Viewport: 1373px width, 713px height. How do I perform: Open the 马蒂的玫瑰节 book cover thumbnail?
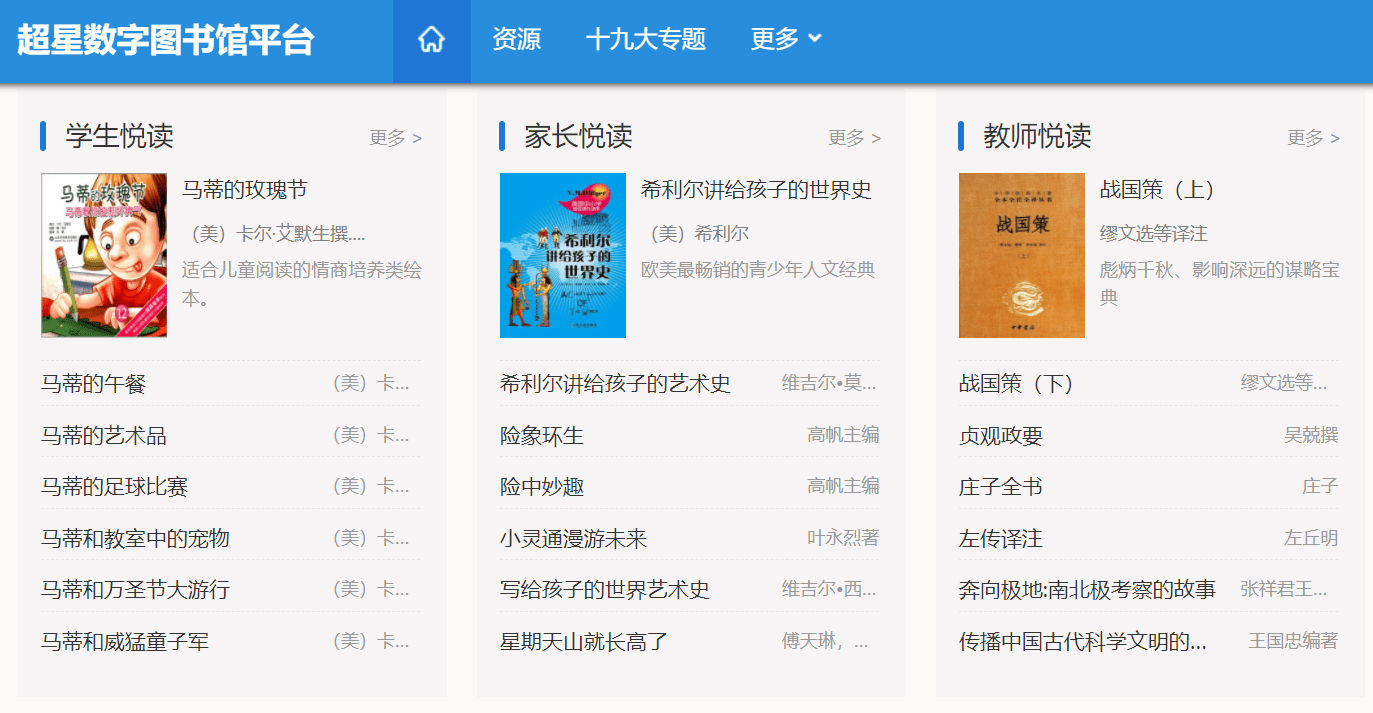(104, 255)
